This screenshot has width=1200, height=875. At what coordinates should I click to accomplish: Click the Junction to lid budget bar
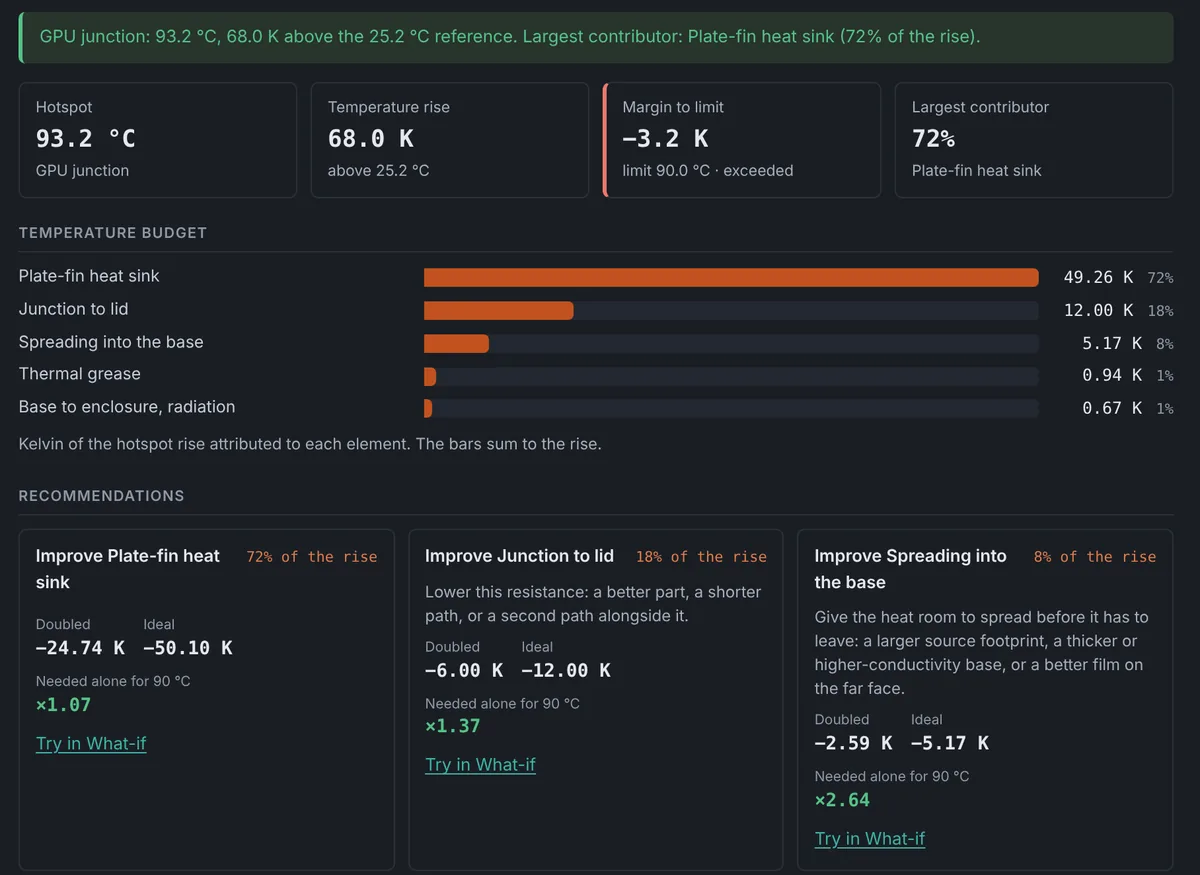731,310
